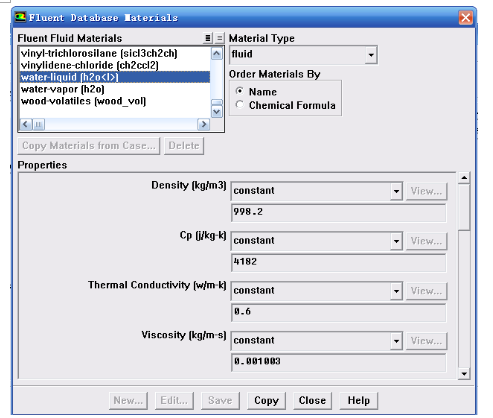Click View... button for Thermal Conductivity

click(426, 291)
